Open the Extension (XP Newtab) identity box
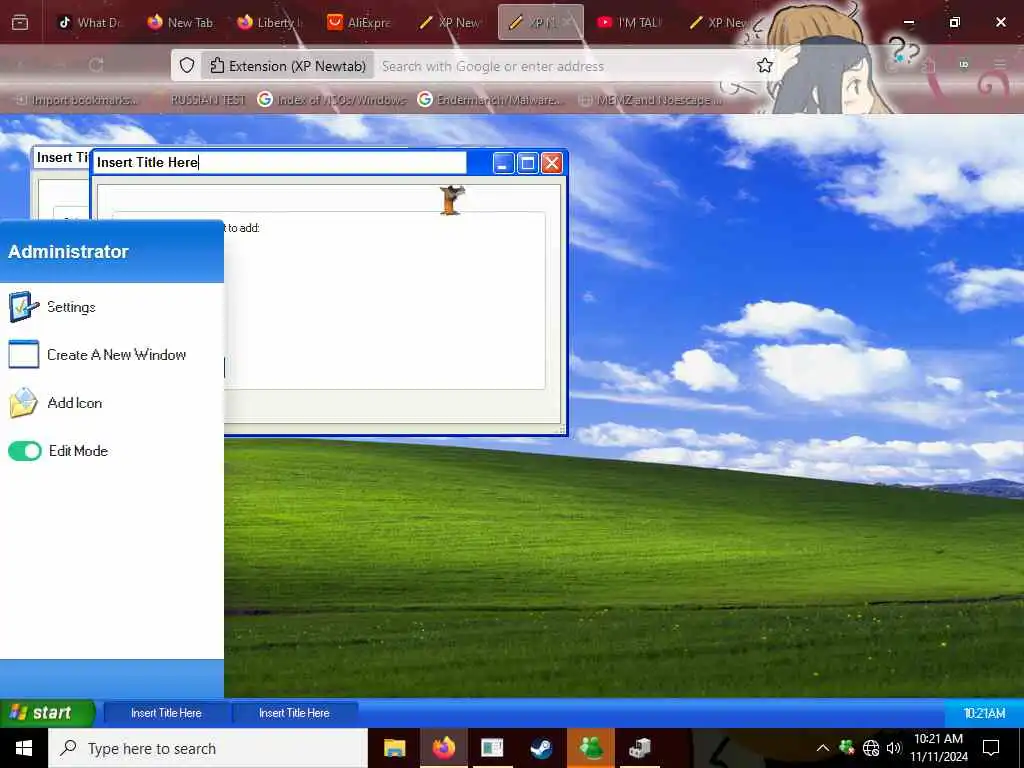The image size is (1024, 768). click(287, 65)
